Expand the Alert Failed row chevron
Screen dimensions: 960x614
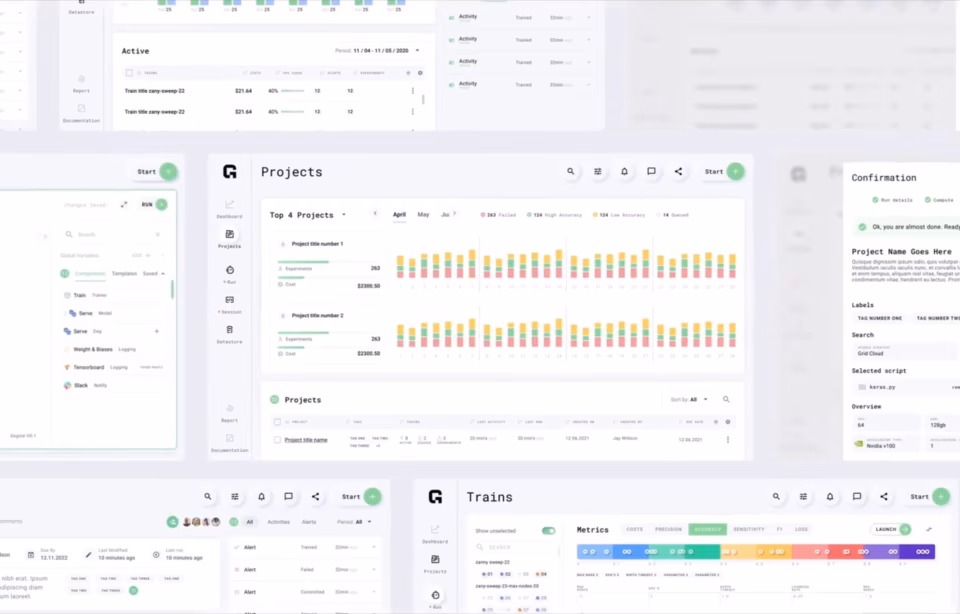coord(374,569)
